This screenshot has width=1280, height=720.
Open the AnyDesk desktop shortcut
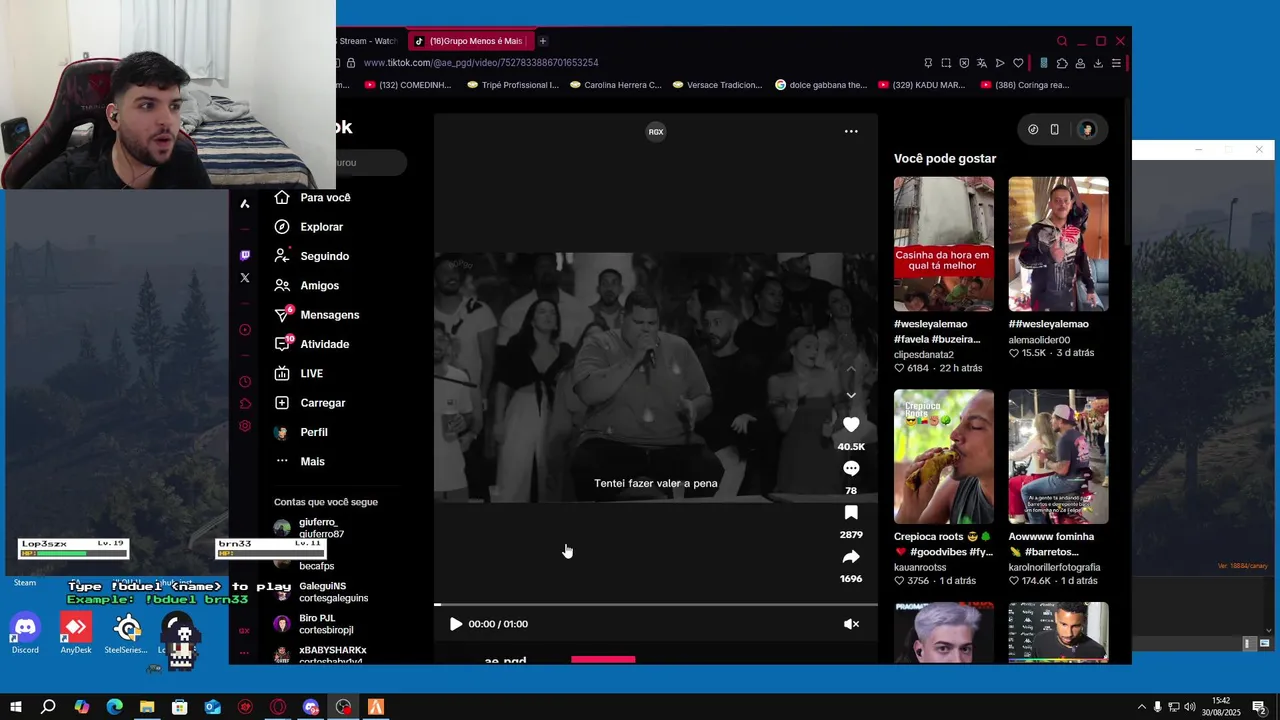pos(75,634)
